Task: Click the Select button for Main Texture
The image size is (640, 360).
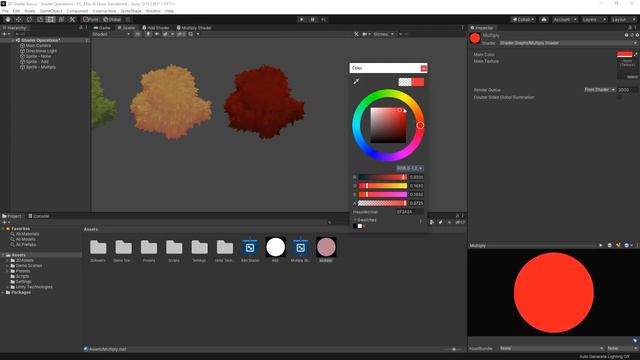Action: click(x=632, y=77)
